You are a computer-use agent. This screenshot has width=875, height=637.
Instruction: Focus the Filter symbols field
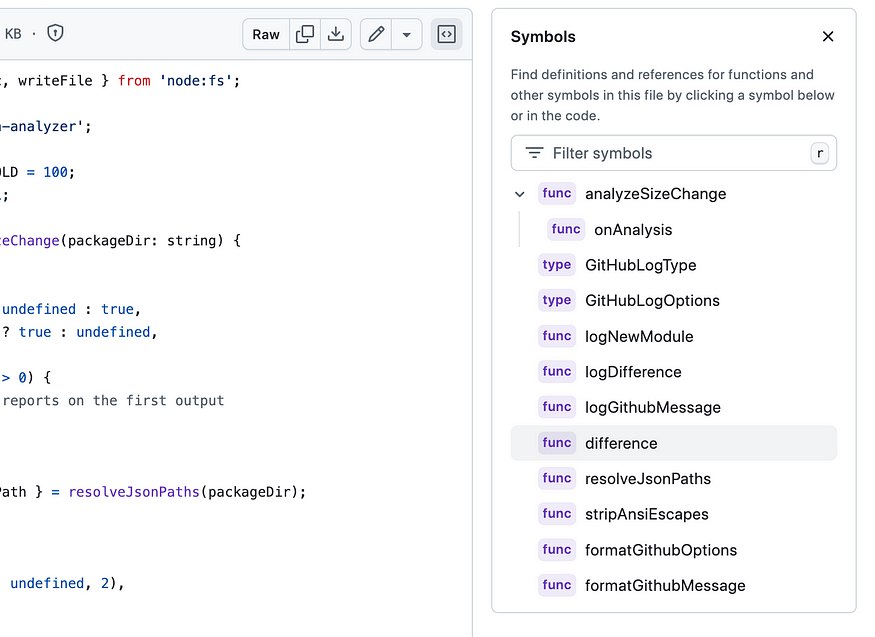[x=674, y=153]
